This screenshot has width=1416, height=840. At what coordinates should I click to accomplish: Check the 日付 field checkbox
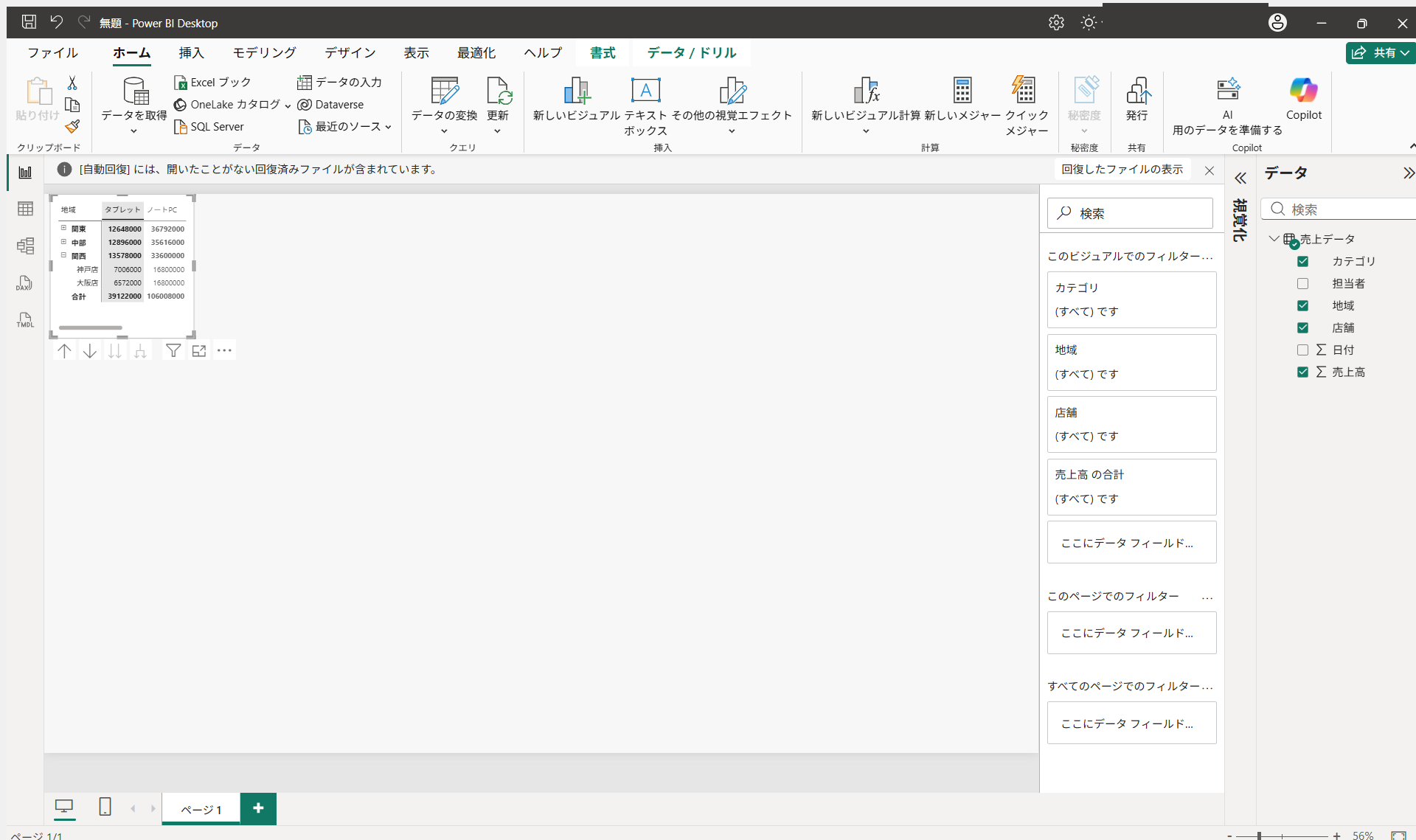pos(1302,350)
